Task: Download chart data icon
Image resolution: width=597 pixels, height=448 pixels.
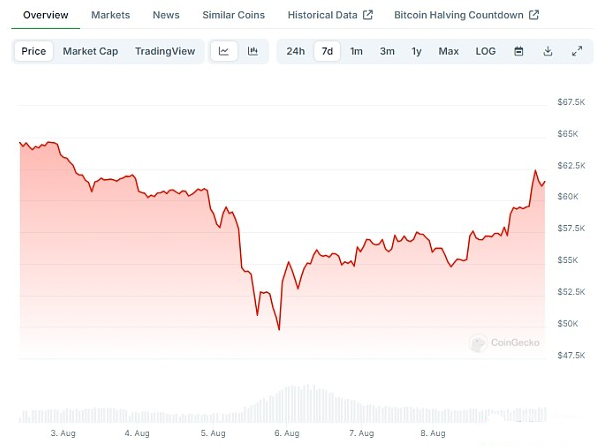Action: click(548, 51)
